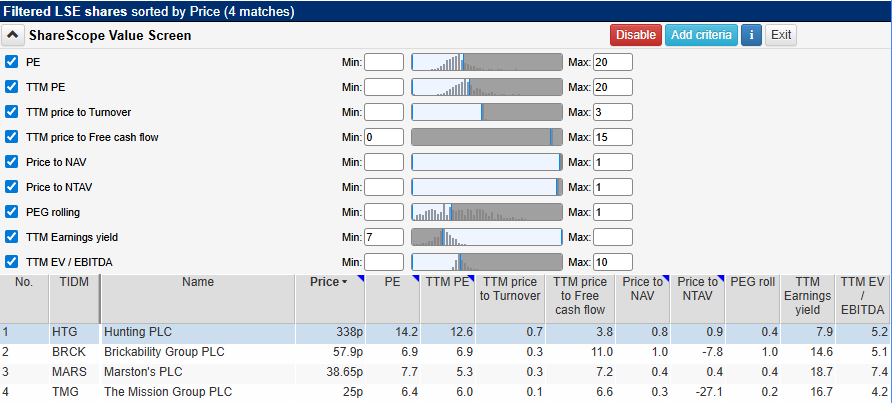Click the TTM Earnings yield Min field

pyautogui.click(x=384, y=237)
